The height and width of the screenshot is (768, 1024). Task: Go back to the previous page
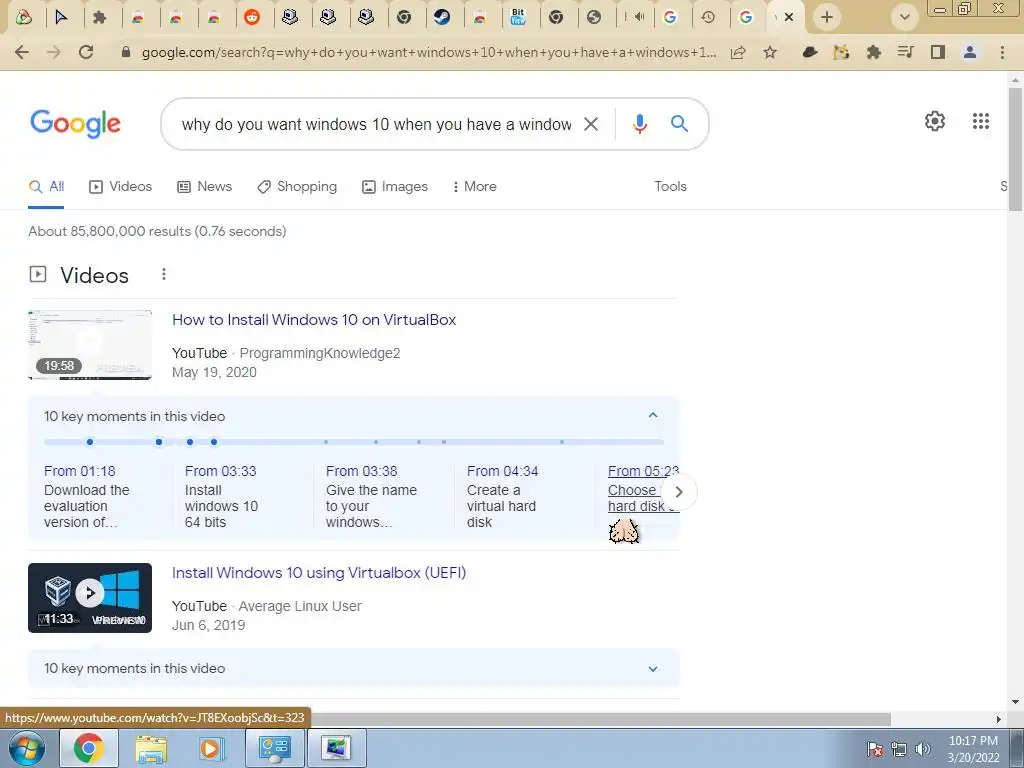click(22, 52)
